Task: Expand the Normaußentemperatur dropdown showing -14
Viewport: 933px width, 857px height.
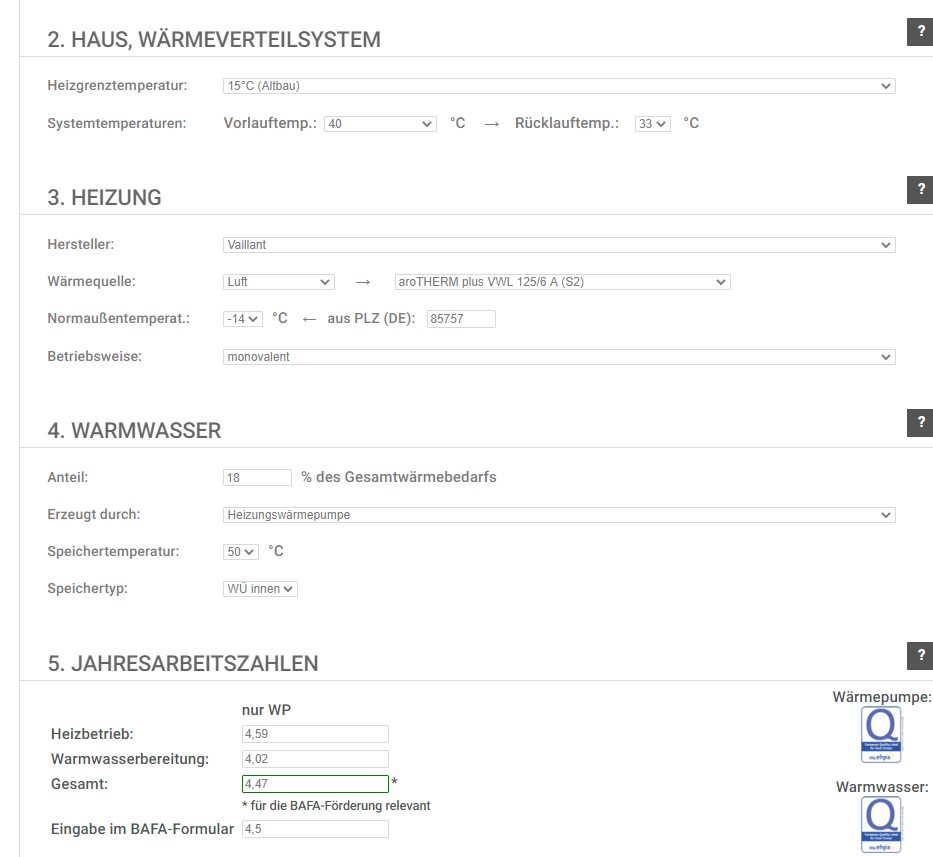Action: coord(242,319)
